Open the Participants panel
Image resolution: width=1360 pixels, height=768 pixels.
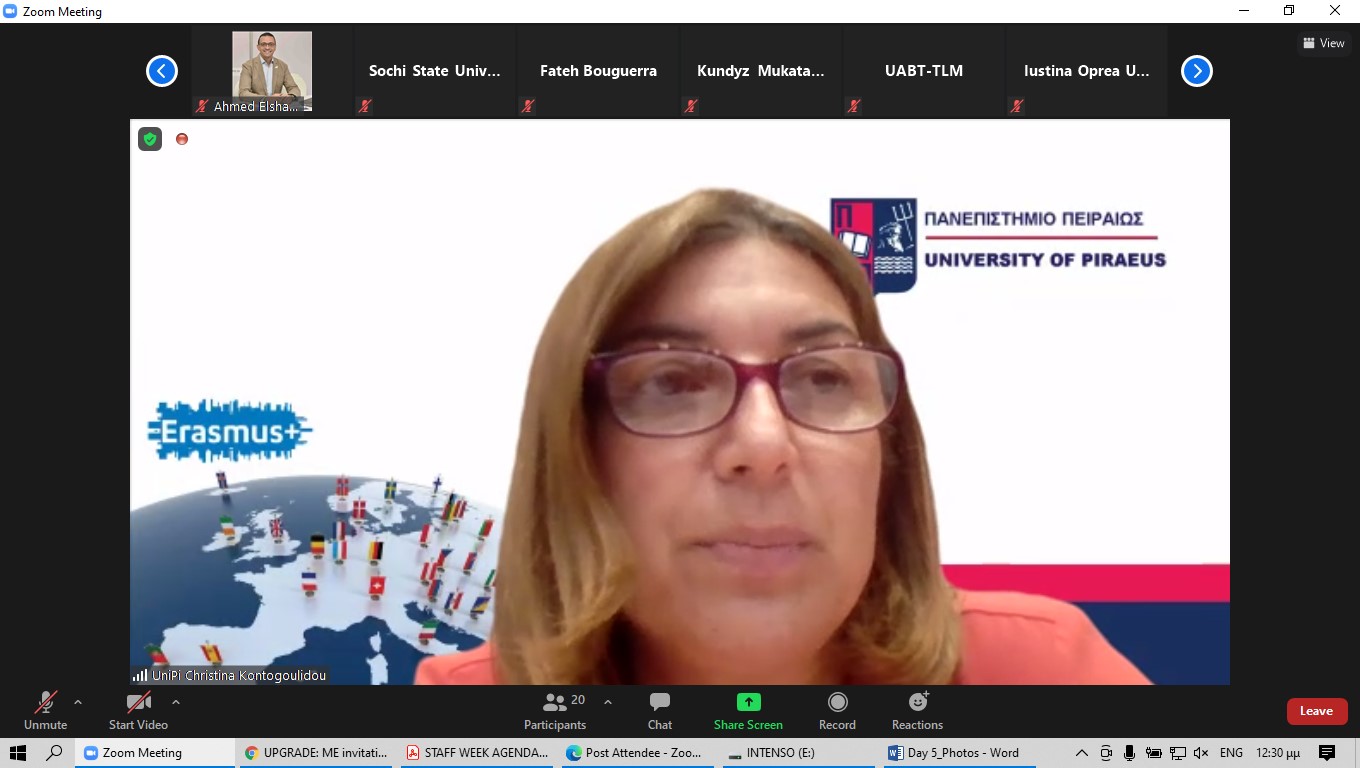coord(555,711)
